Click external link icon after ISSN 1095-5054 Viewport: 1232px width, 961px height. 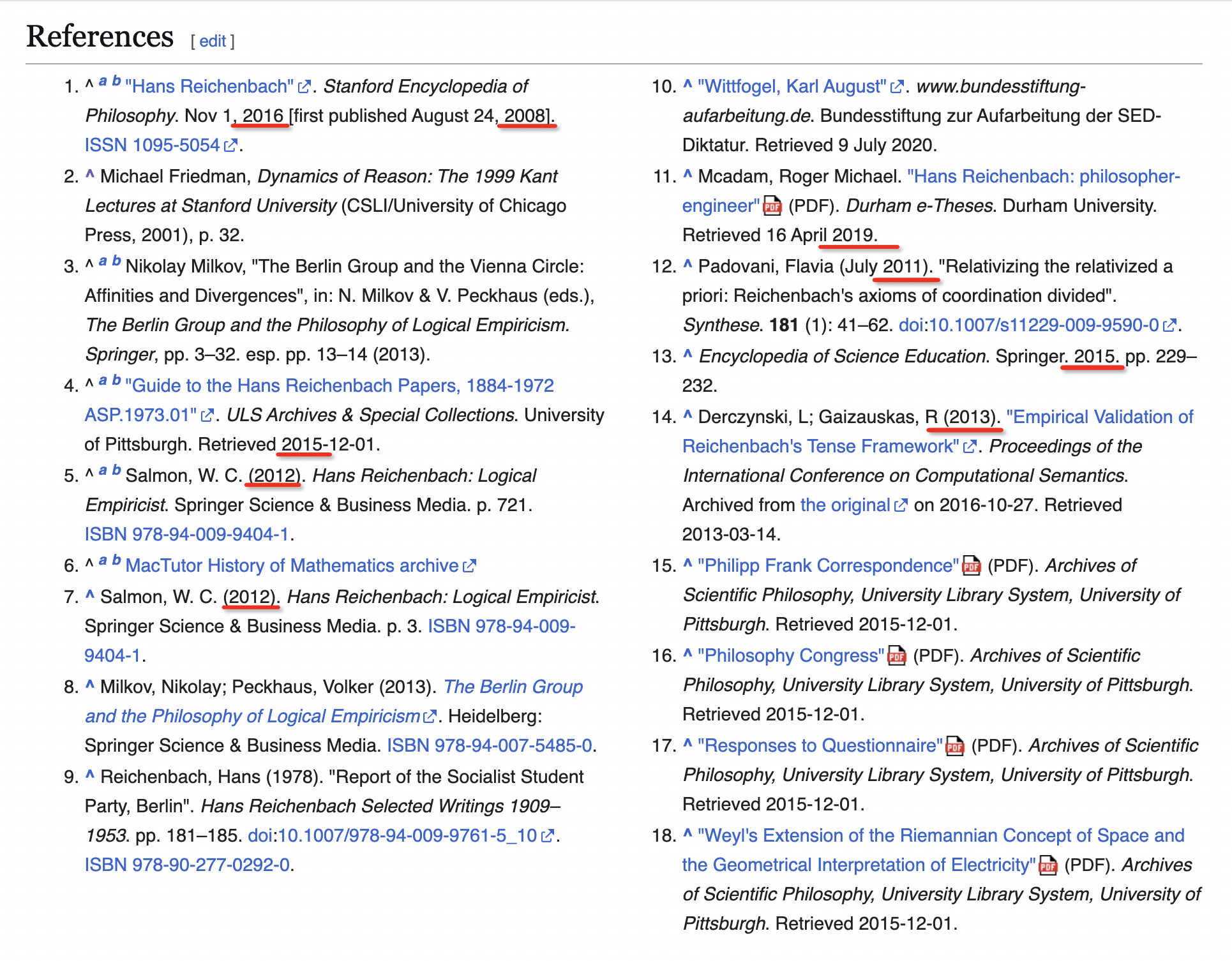[231, 145]
